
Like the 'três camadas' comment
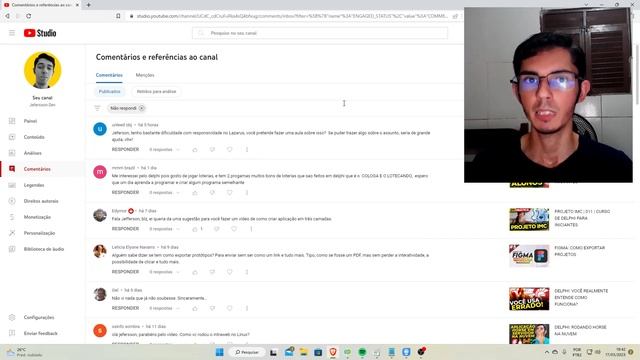(x=195, y=229)
